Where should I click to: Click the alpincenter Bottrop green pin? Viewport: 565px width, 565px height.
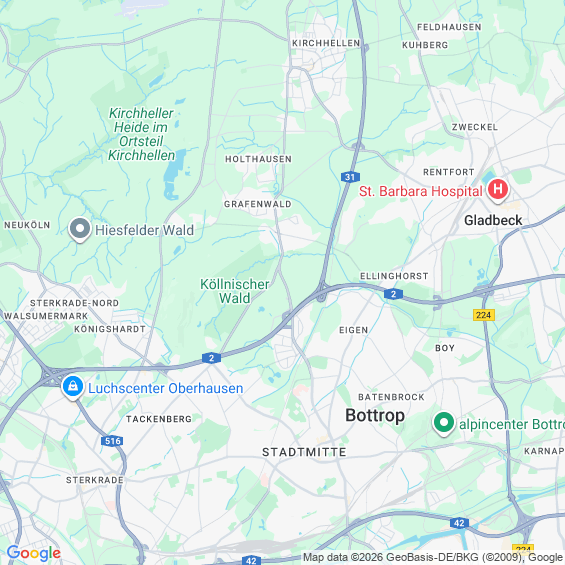(x=444, y=423)
